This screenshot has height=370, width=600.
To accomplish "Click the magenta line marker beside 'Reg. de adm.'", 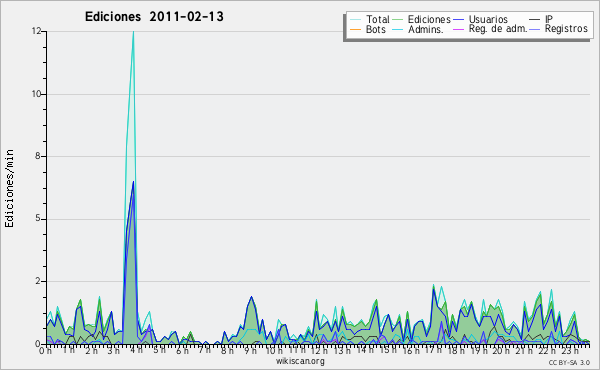I will (x=458, y=29).
